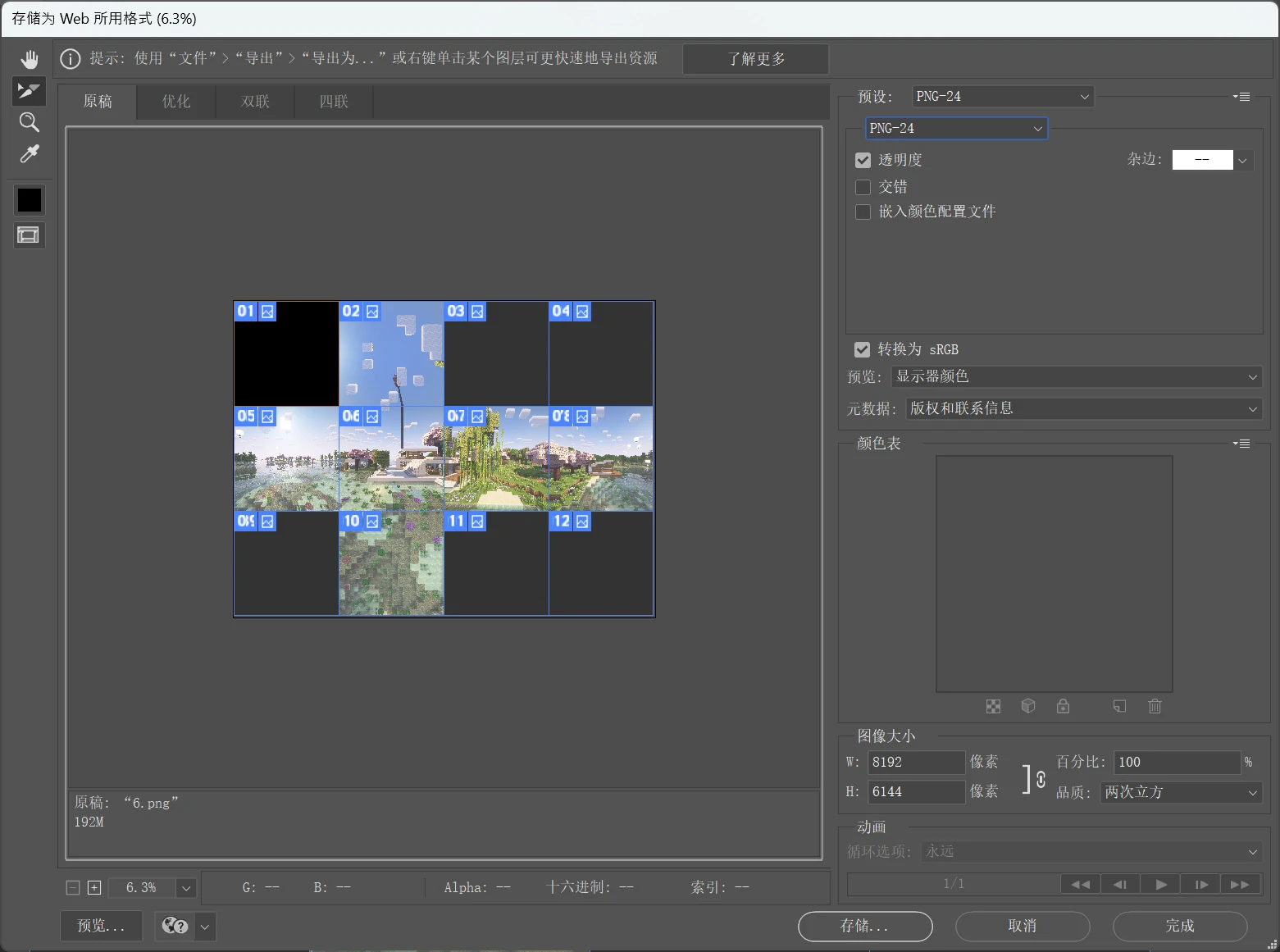Viewport: 1280px width, 952px height.
Task: Toggle 转换为 sRGB checkbox
Action: pyautogui.click(x=862, y=349)
